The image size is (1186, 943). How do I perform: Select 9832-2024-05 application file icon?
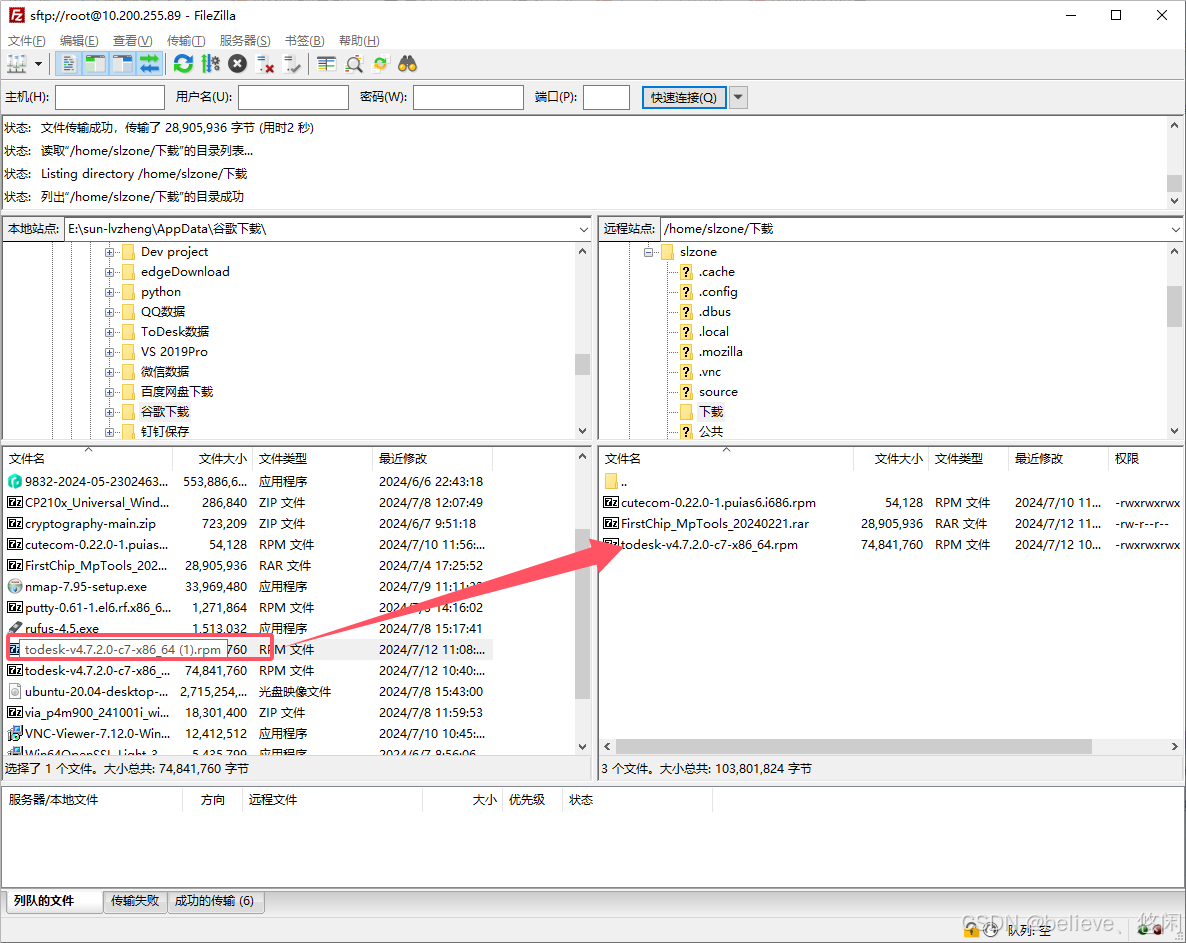pos(14,482)
